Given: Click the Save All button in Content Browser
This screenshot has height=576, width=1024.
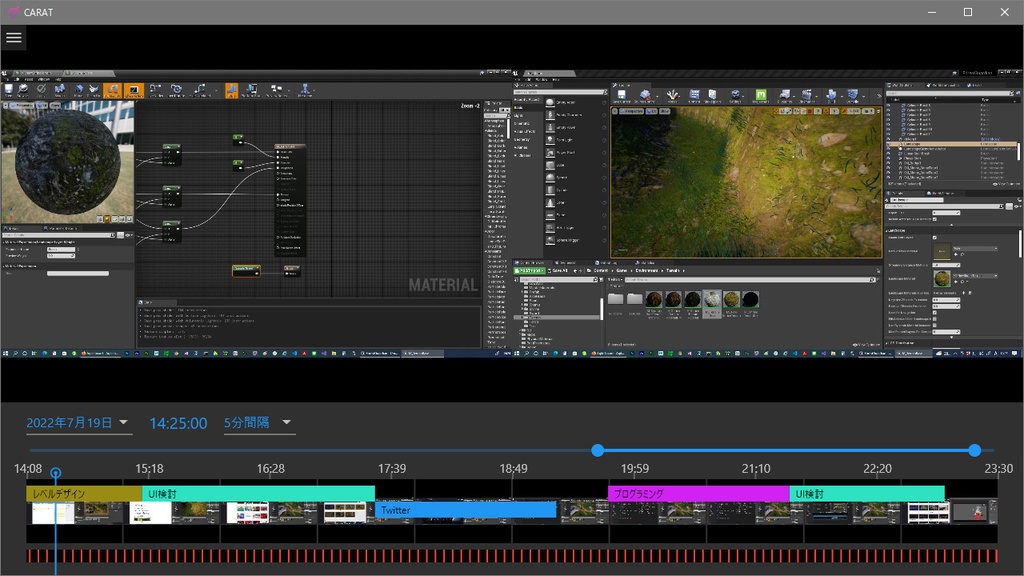Looking at the screenshot, I should click(556, 270).
